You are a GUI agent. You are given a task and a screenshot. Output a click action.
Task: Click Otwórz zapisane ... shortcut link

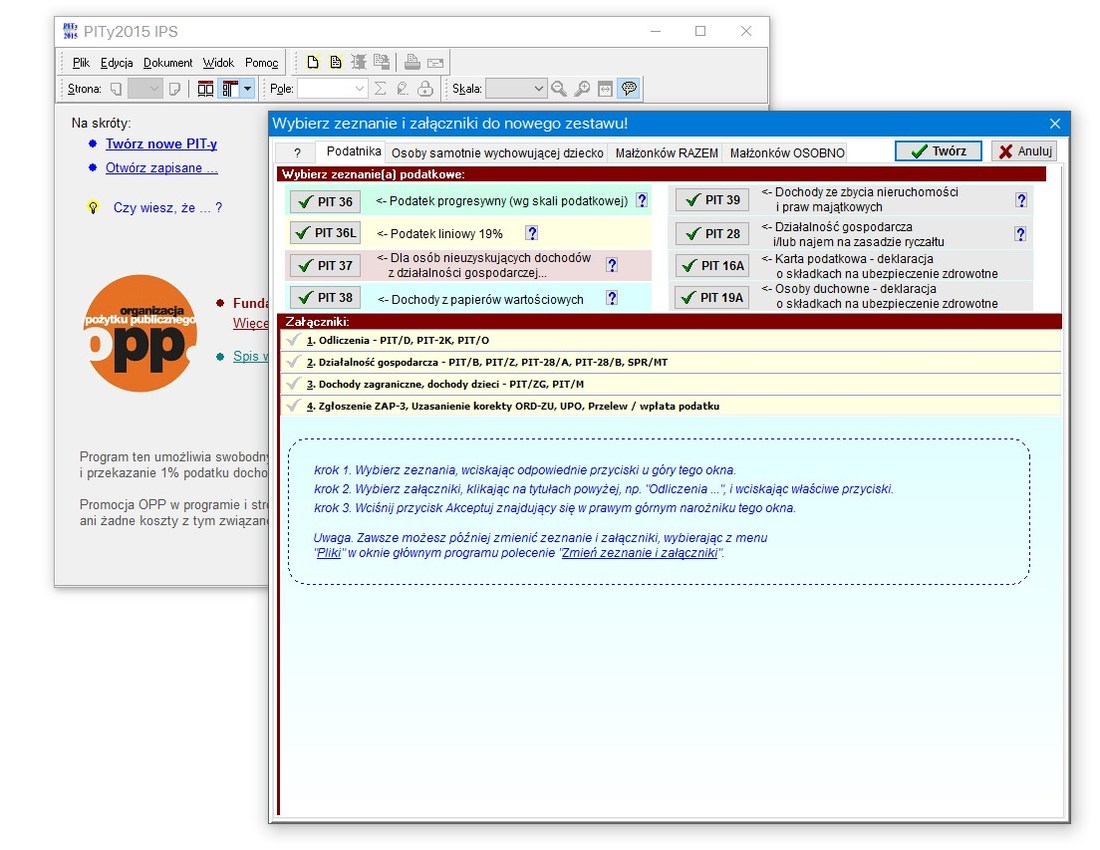[x=161, y=168]
